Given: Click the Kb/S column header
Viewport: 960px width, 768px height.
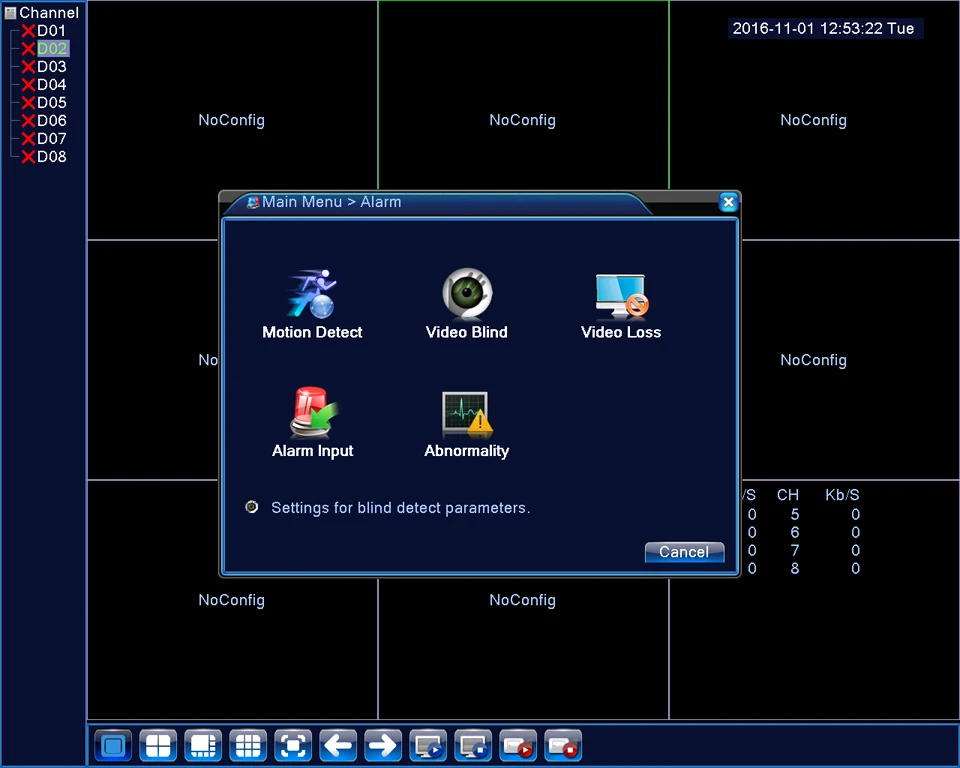Looking at the screenshot, I should pyautogui.click(x=842, y=495).
